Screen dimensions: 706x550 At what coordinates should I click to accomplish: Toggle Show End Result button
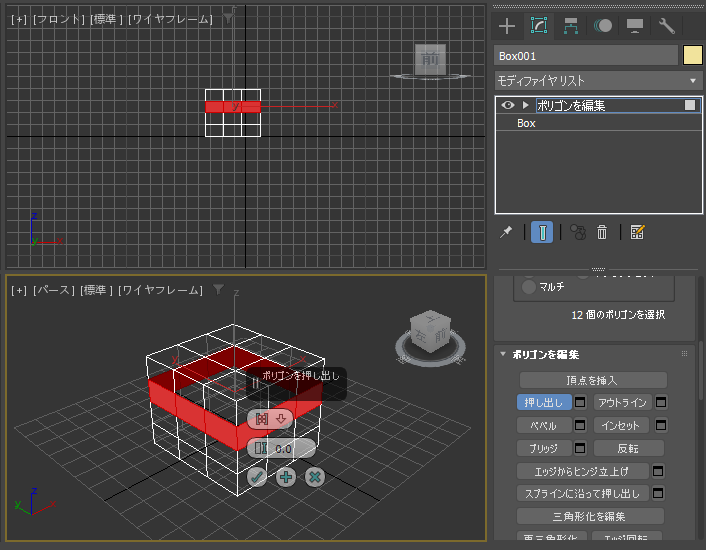click(542, 232)
